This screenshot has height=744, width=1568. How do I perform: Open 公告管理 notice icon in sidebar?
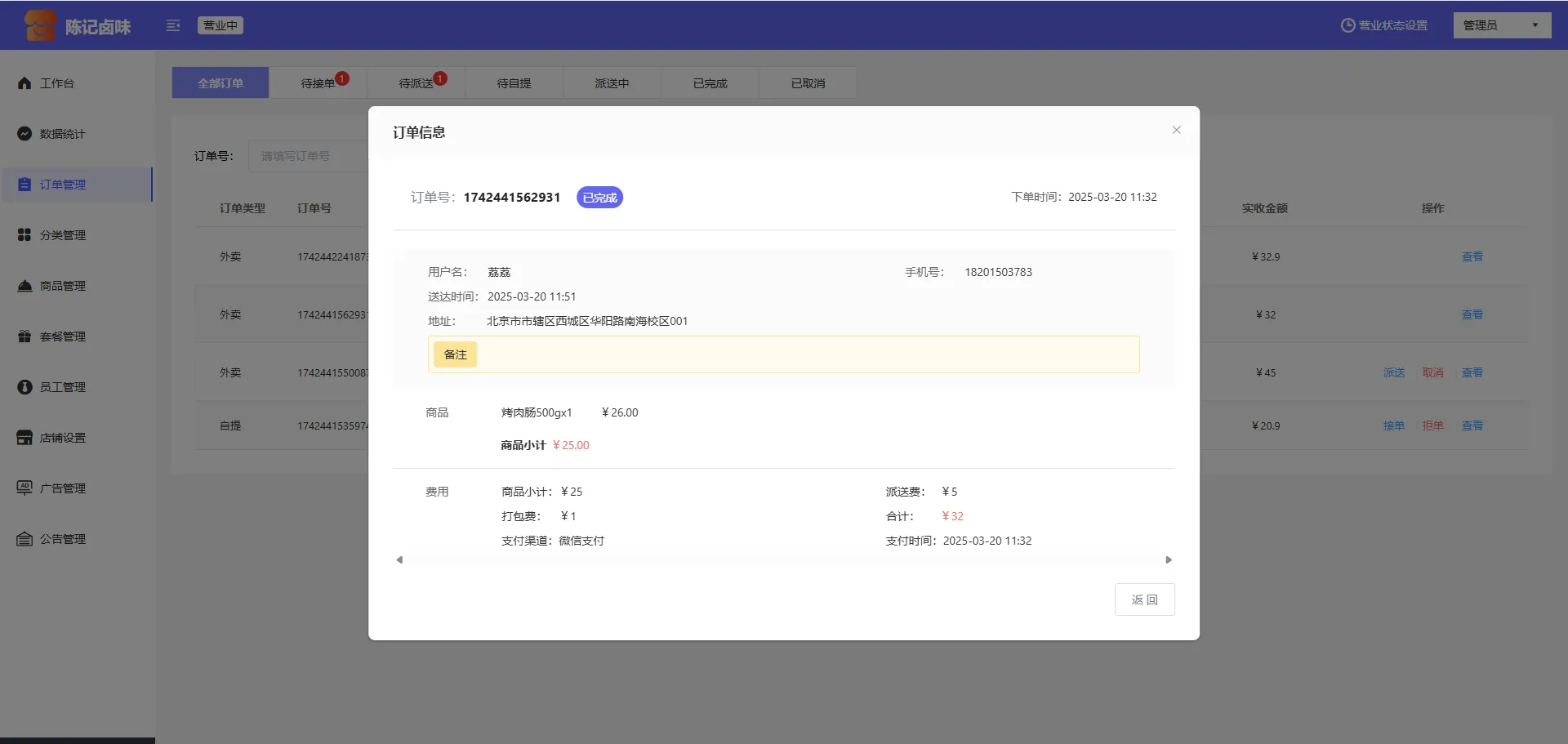24,539
